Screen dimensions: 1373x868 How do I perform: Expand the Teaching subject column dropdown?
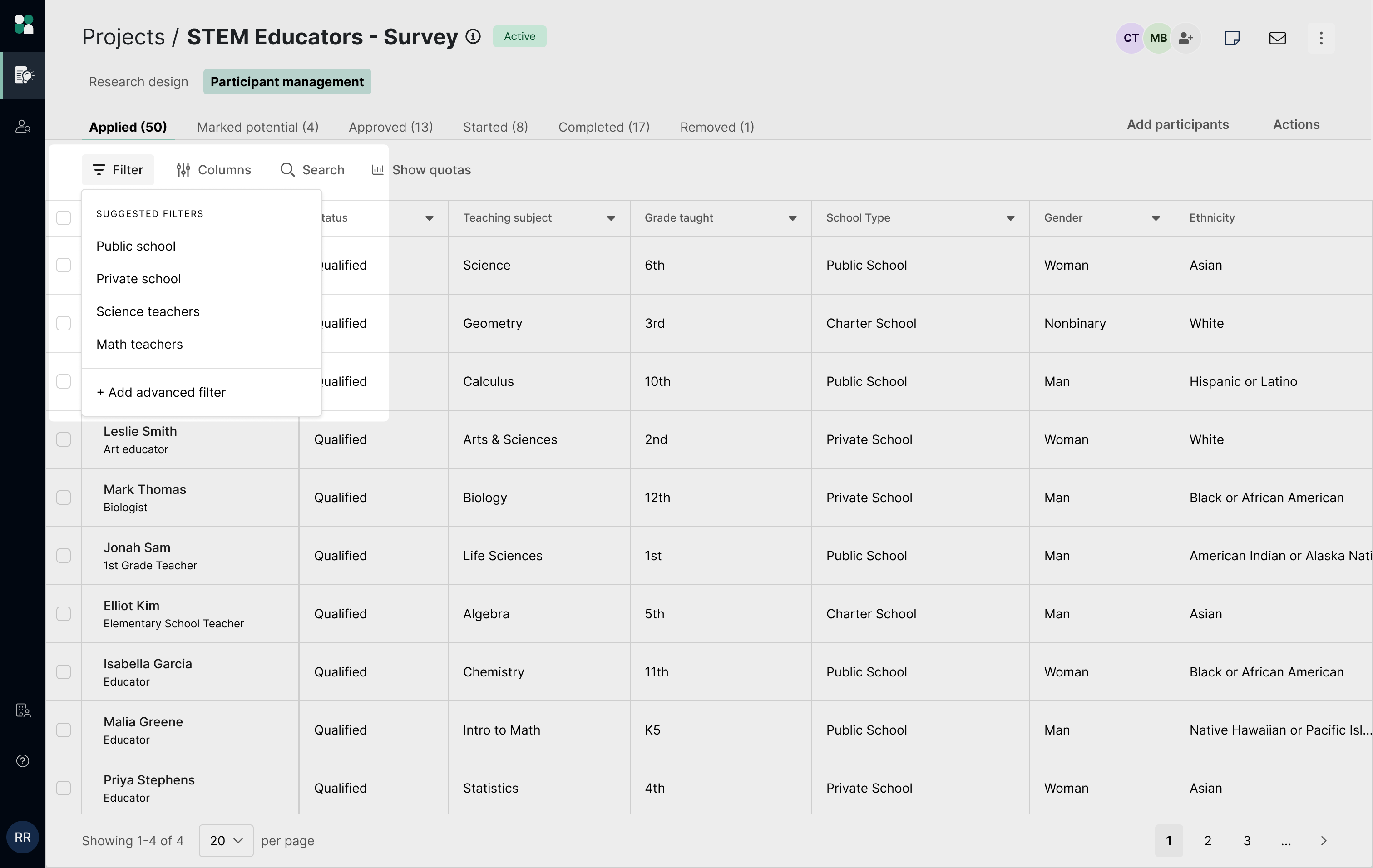611,218
